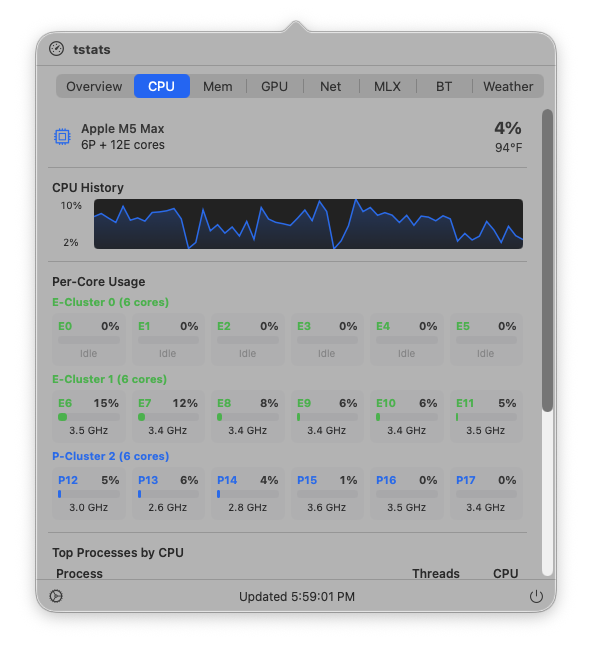Image resolution: width=592 pixels, height=652 pixels.
Task: Go to the MLX tab
Action: [x=387, y=86]
